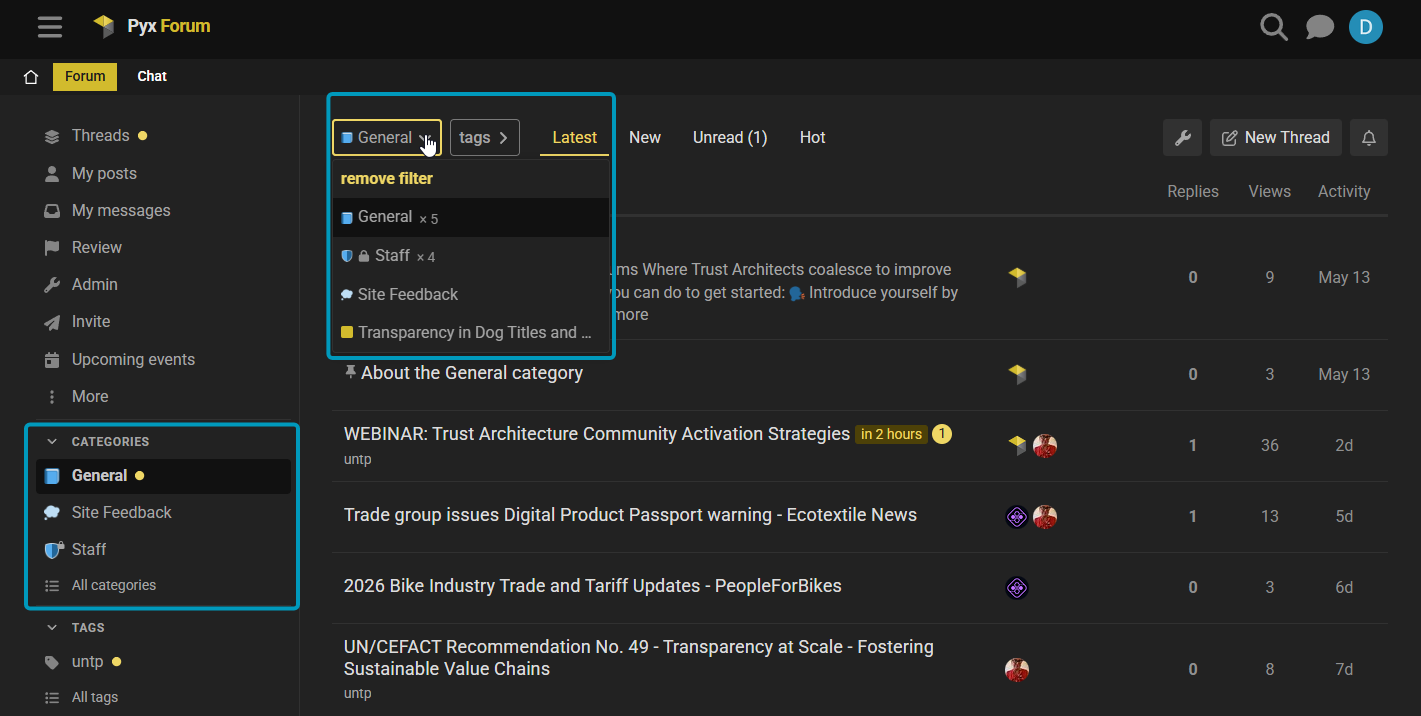
Task: Open 2026 Bike Industry Trade thread
Action: click(592, 586)
